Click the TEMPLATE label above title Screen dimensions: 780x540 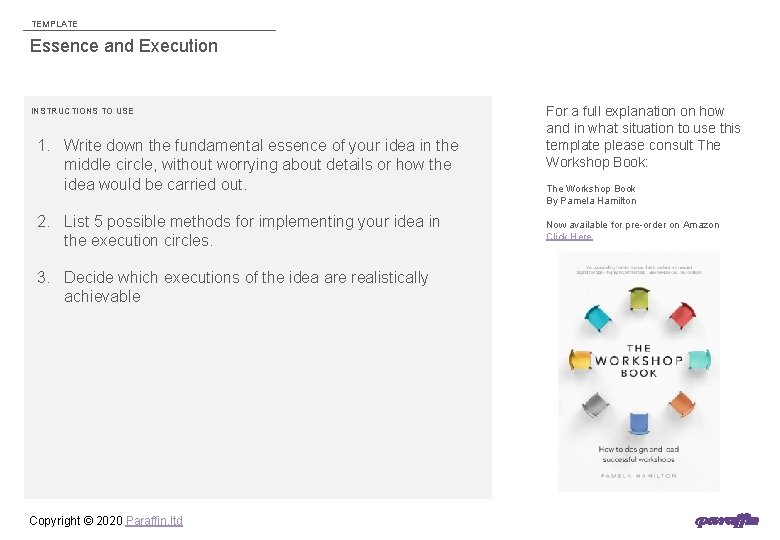[54, 24]
